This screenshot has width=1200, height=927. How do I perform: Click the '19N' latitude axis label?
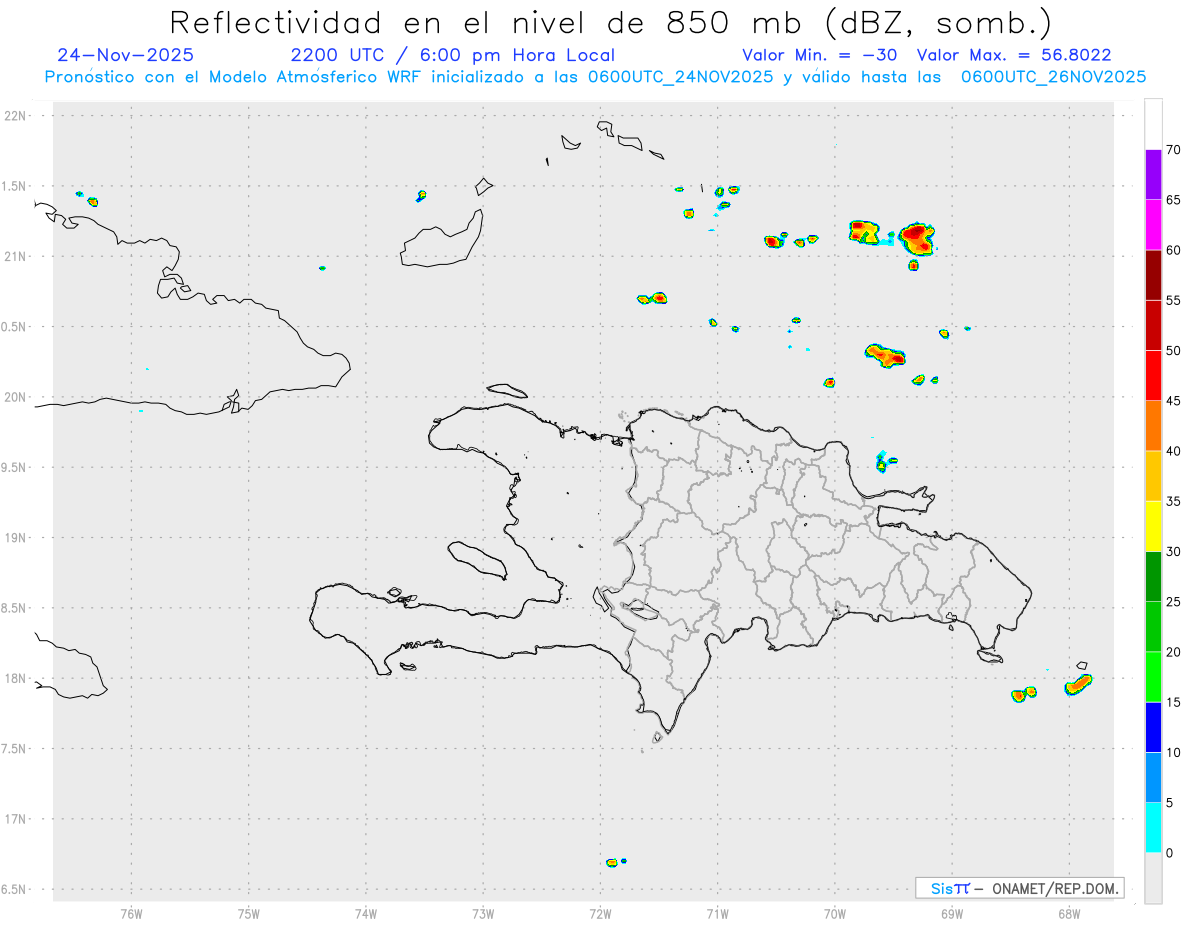[17, 538]
